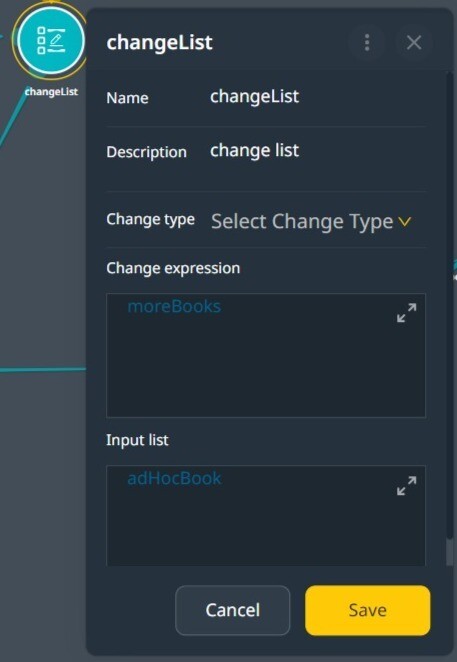This screenshot has height=662, width=457.
Task: Close the changeList panel
Action: (414, 42)
